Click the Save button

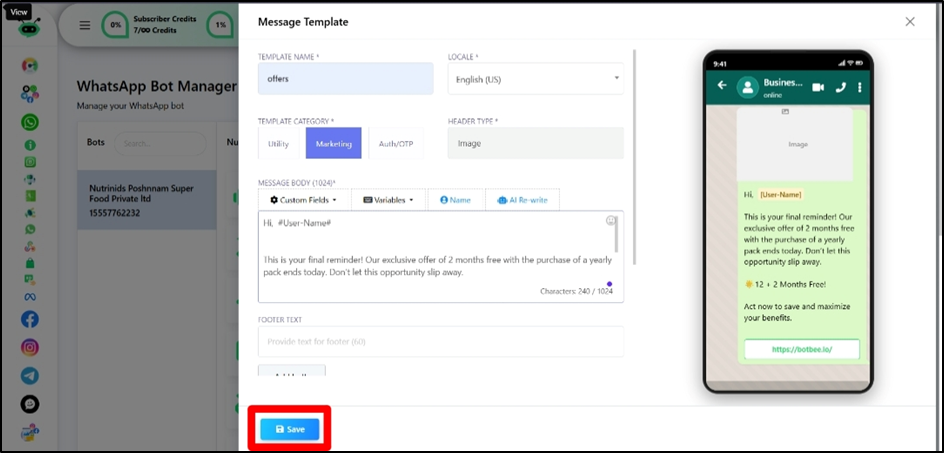point(290,429)
